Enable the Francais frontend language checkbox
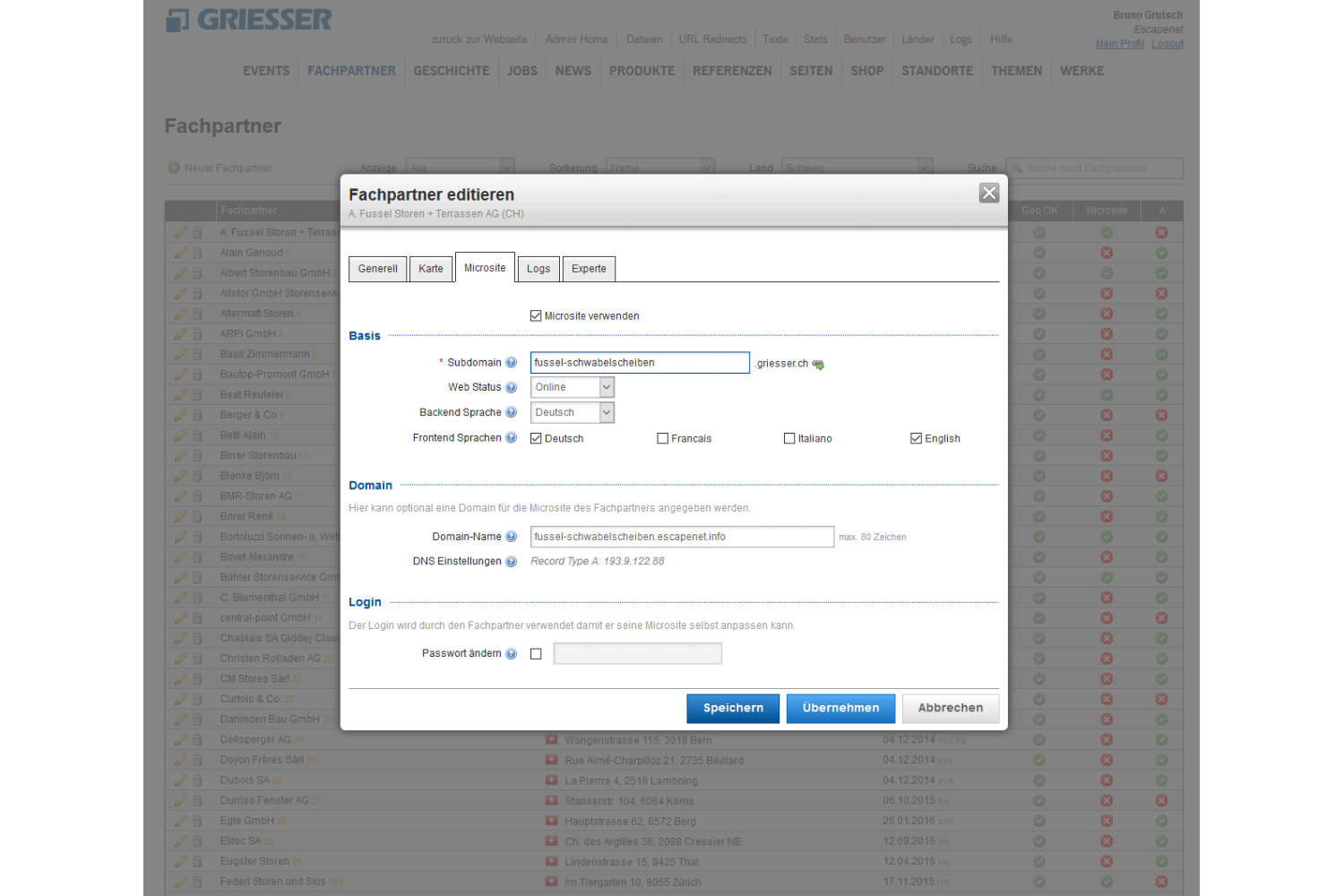Image resolution: width=1344 pixels, height=896 pixels. (663, 439)
